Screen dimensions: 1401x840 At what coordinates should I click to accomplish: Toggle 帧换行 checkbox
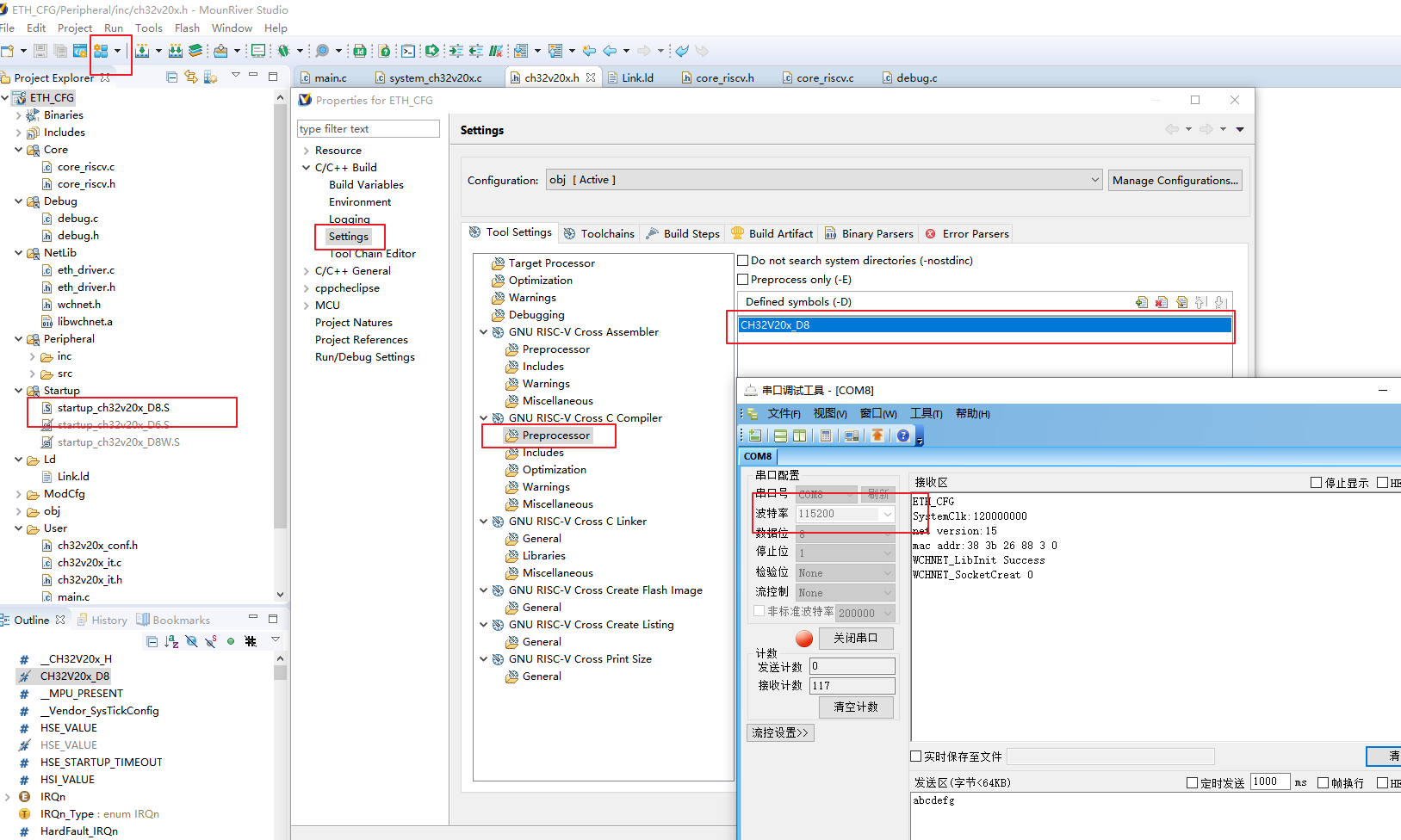point(1324,783)
